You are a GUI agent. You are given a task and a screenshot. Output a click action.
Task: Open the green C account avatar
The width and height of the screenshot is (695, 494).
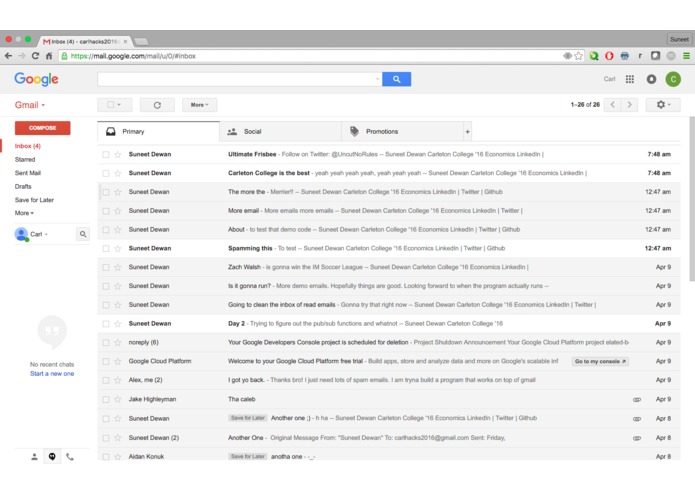coord(673,79)
